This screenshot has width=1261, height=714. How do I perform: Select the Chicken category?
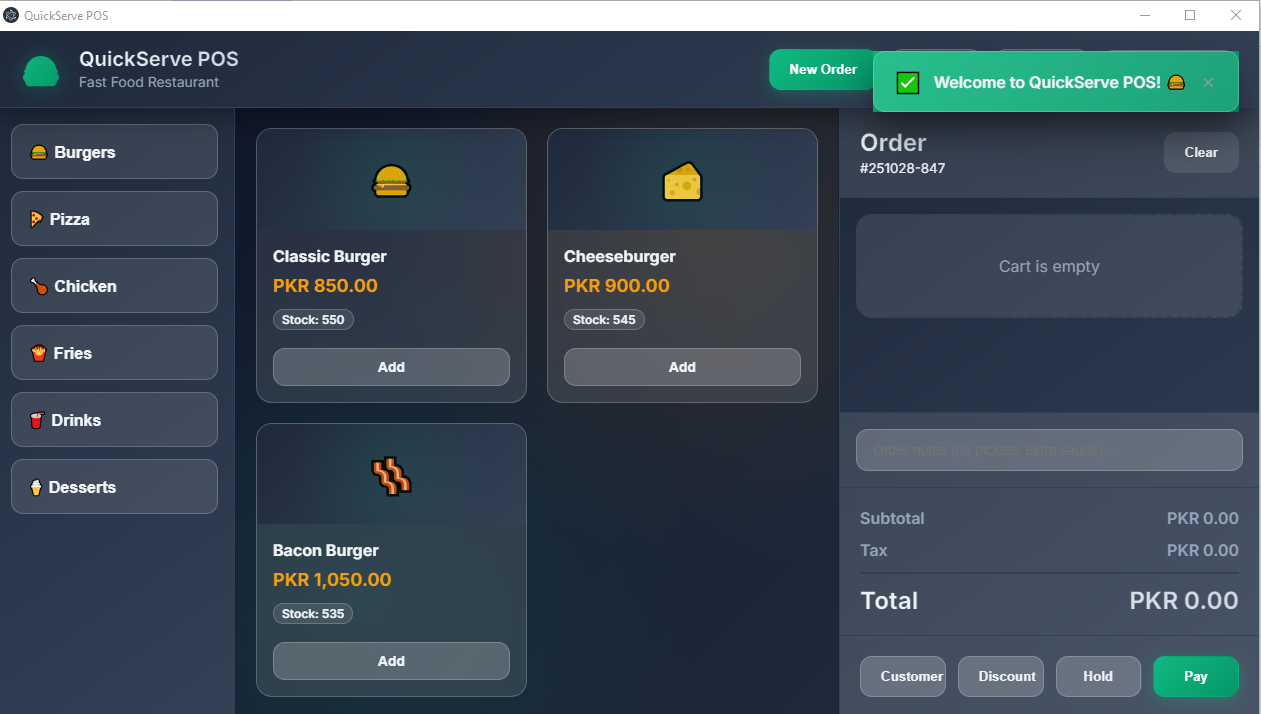pos(114,286)
